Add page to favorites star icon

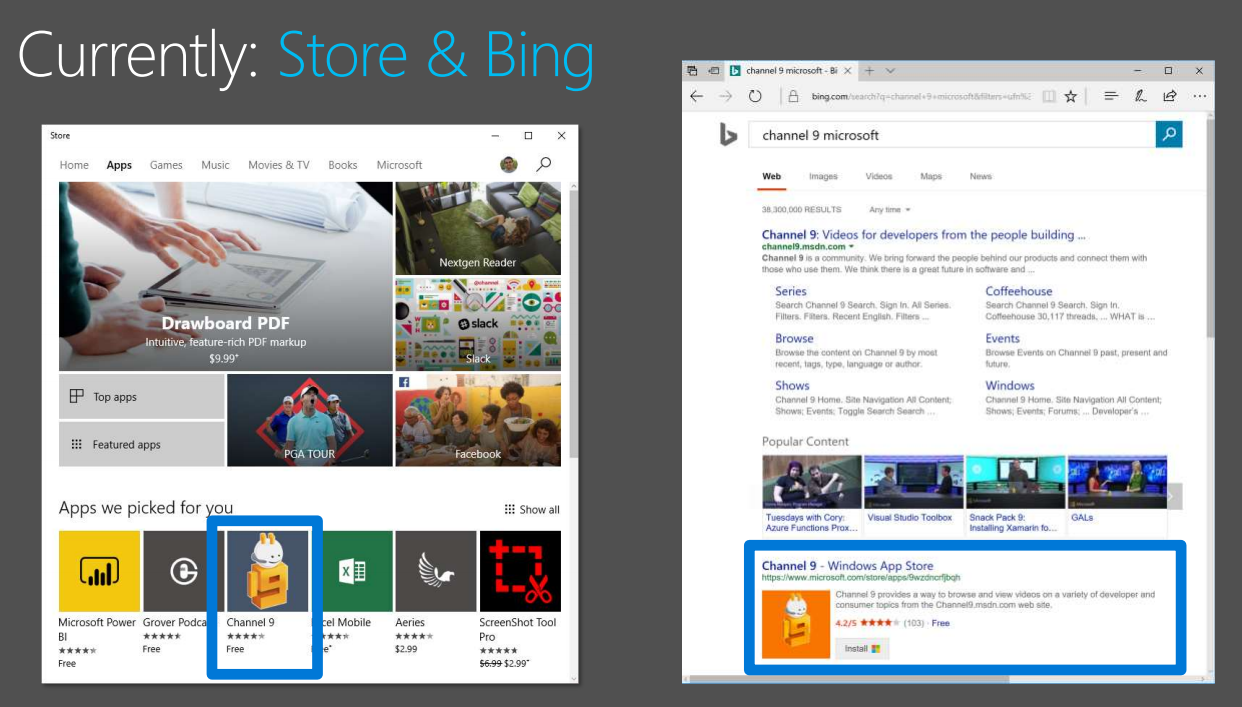(x=1071, y=96)
